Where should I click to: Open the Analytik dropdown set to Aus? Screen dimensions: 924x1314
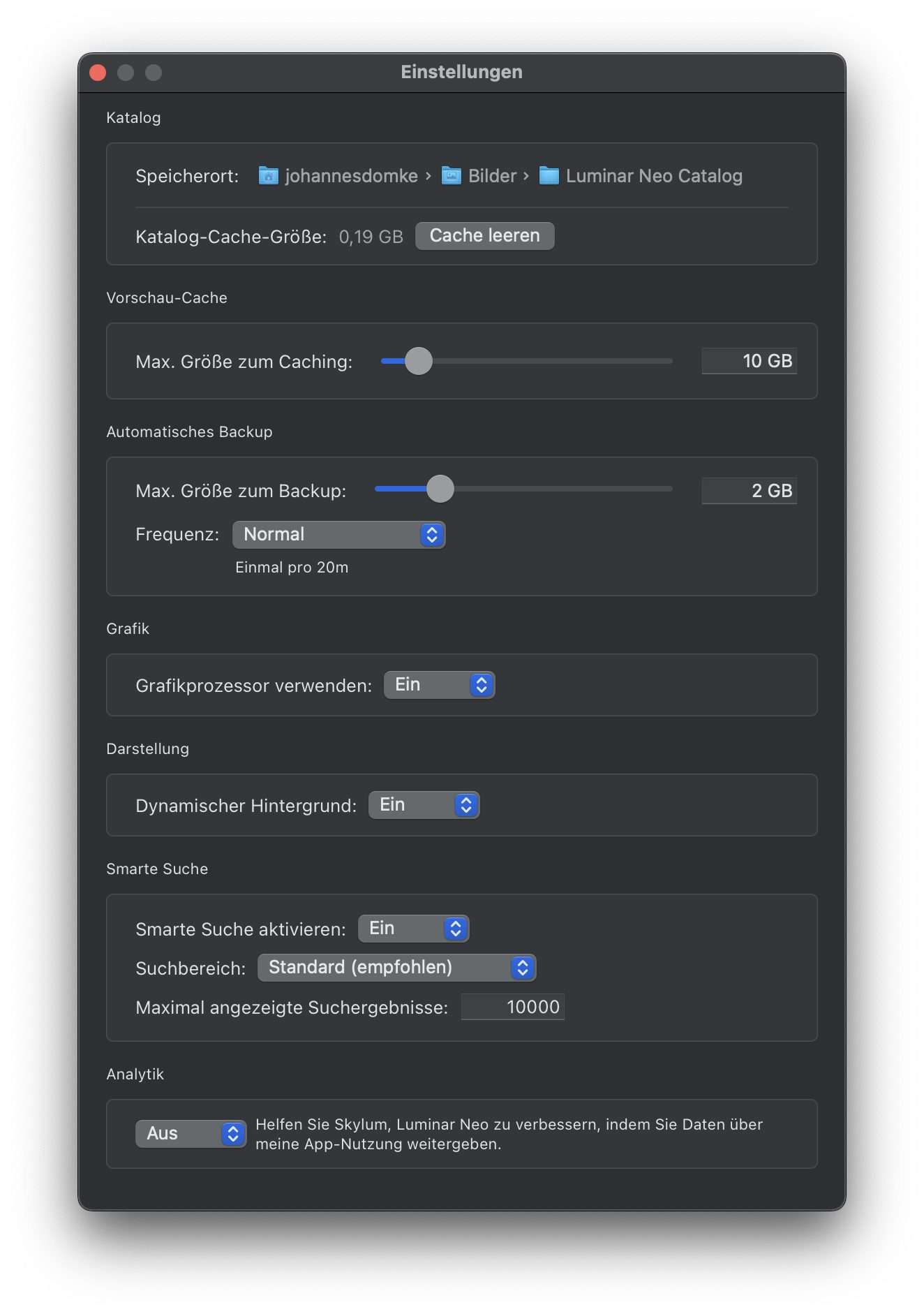coord(191,1134)
